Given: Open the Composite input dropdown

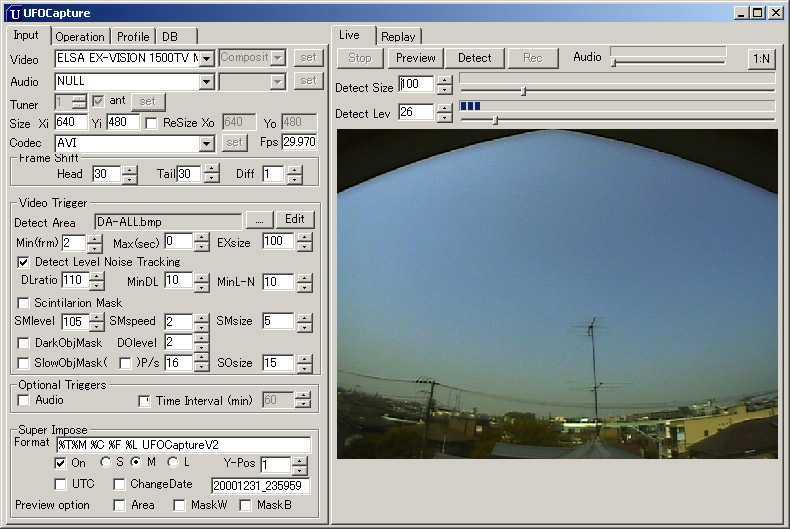Looking at the screenshot, I should 278,58.
